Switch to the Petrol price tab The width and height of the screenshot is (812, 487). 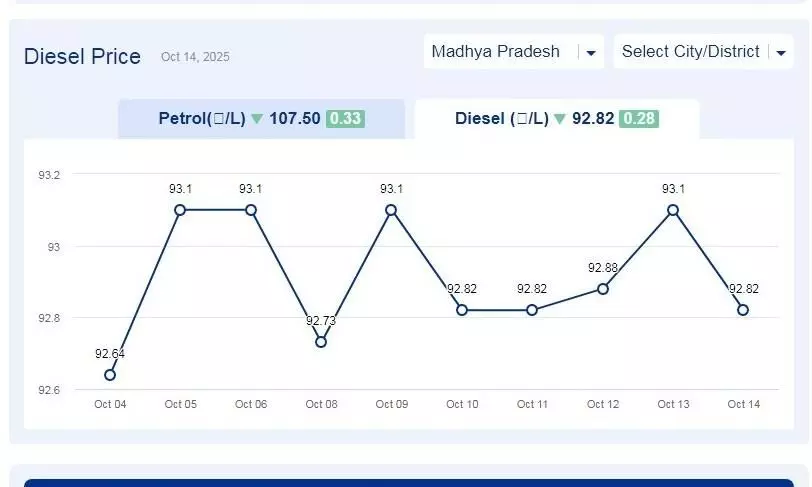[260, 119]
